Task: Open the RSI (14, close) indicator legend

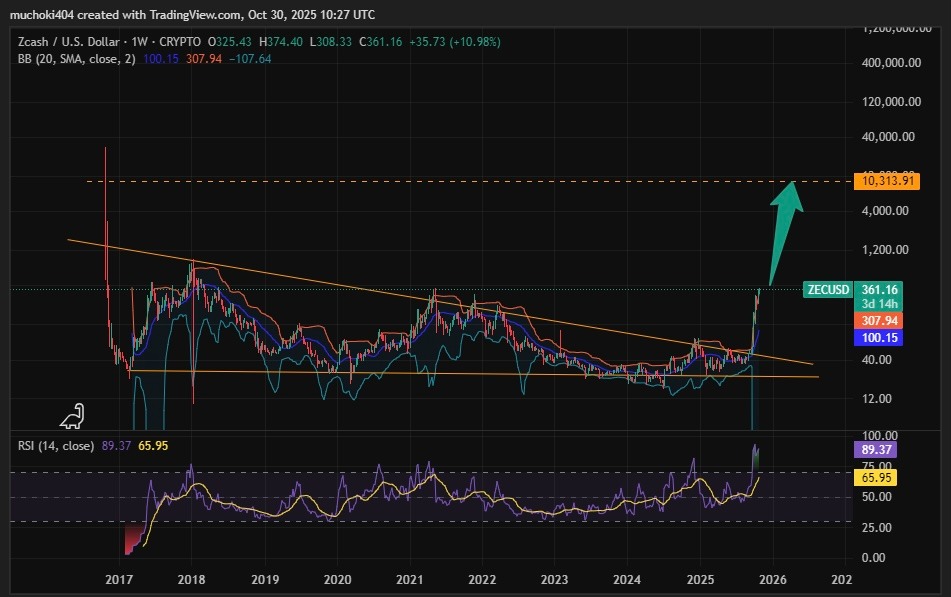Action: click(57, 446)
